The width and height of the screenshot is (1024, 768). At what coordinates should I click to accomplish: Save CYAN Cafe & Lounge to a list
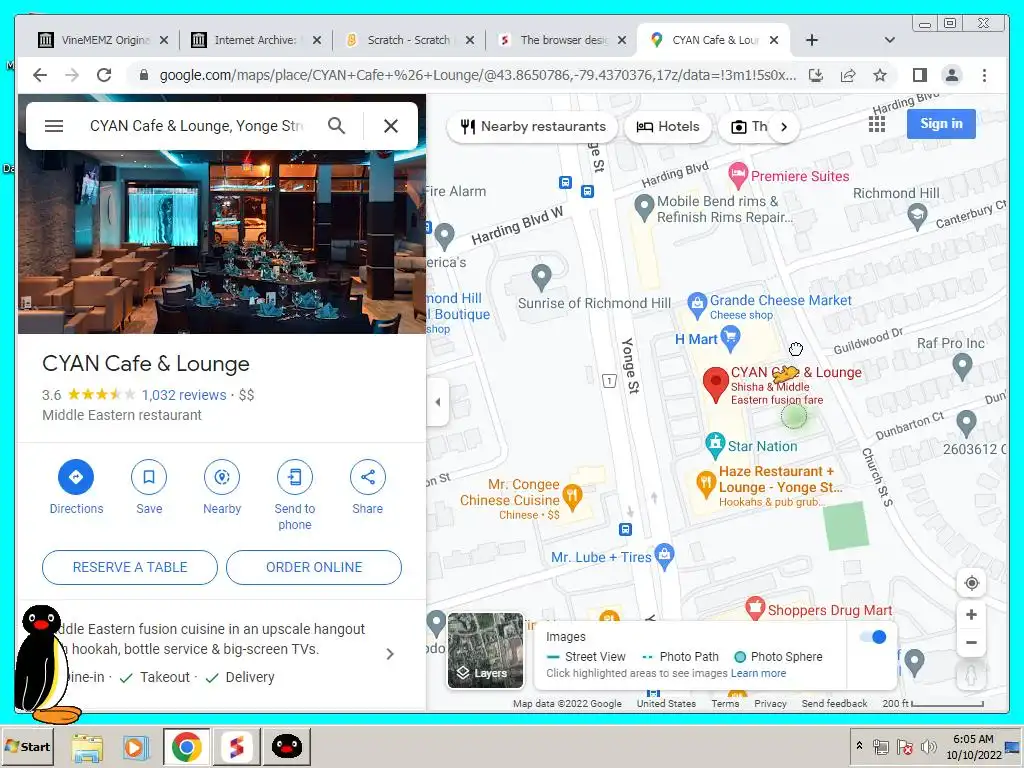pyautogui.click(x=149, y=477)
